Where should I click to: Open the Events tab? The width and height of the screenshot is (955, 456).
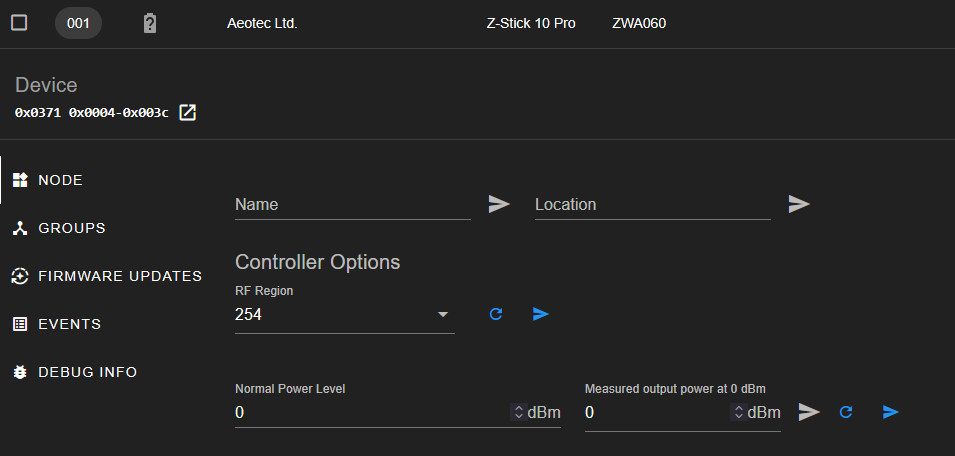tap(57, 324)
